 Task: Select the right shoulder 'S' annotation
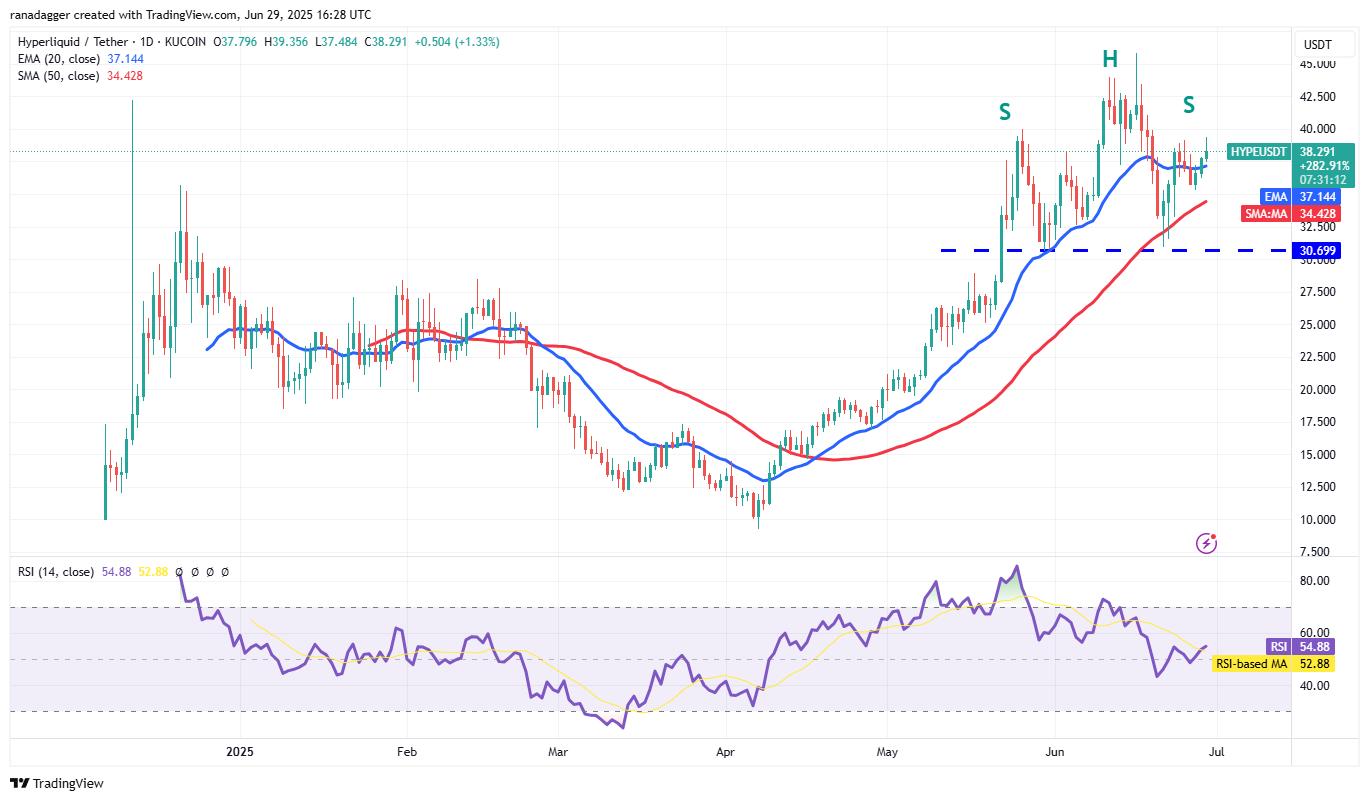[1188, 104]
